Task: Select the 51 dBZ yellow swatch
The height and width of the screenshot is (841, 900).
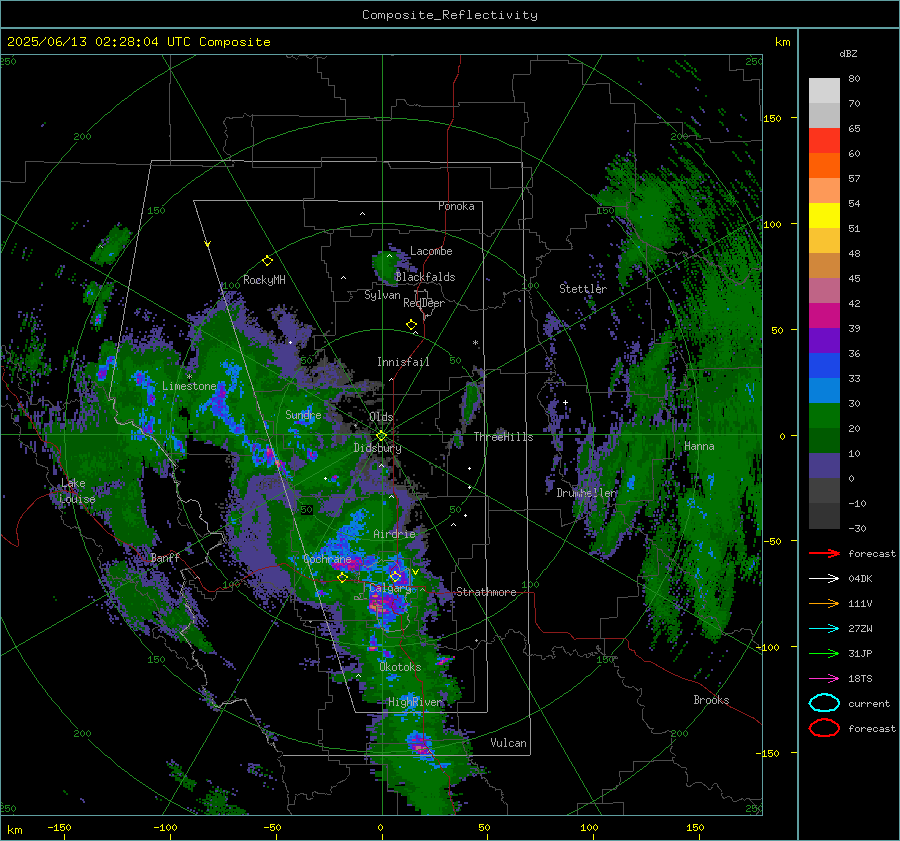Action: click(824, 215)
